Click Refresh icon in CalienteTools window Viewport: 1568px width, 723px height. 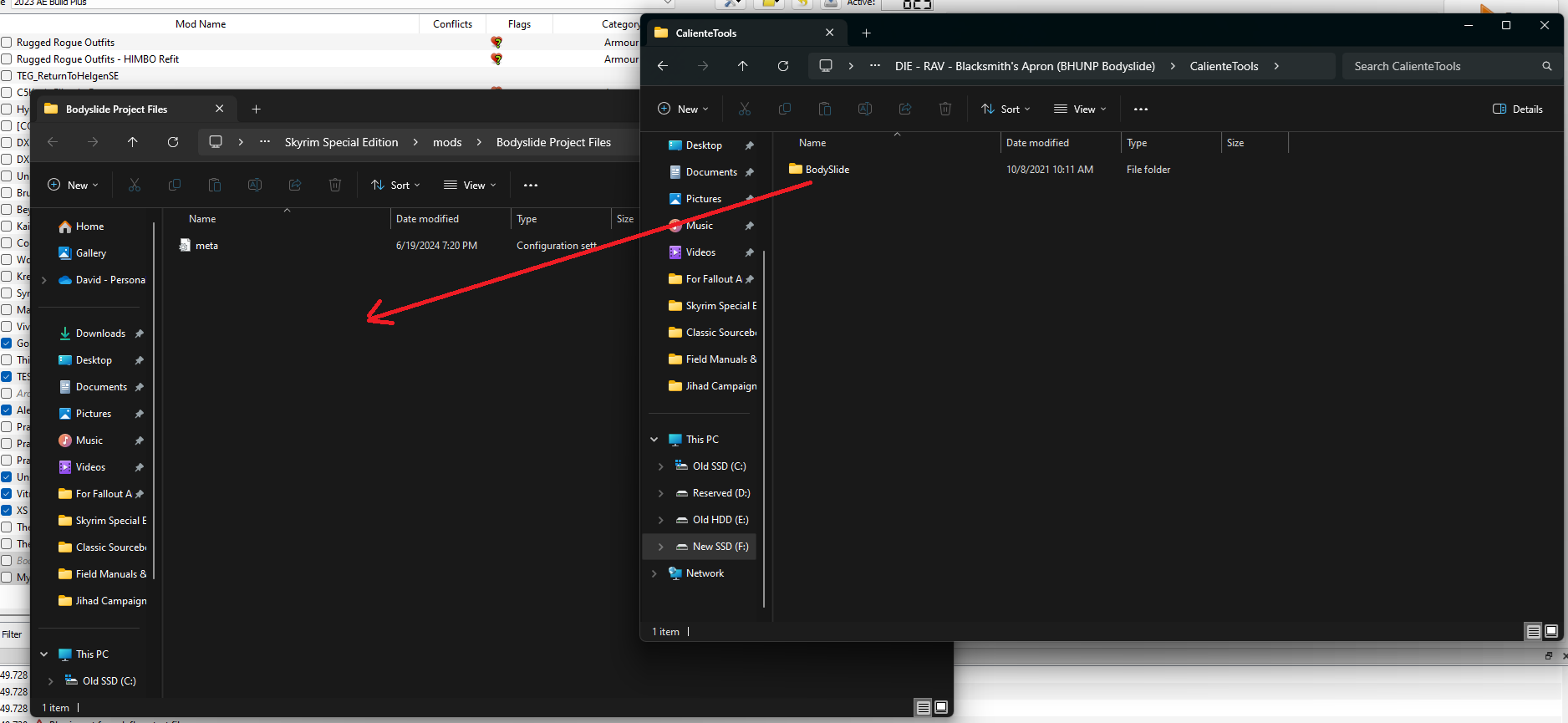pyautogui.click(x=783, y=66)
